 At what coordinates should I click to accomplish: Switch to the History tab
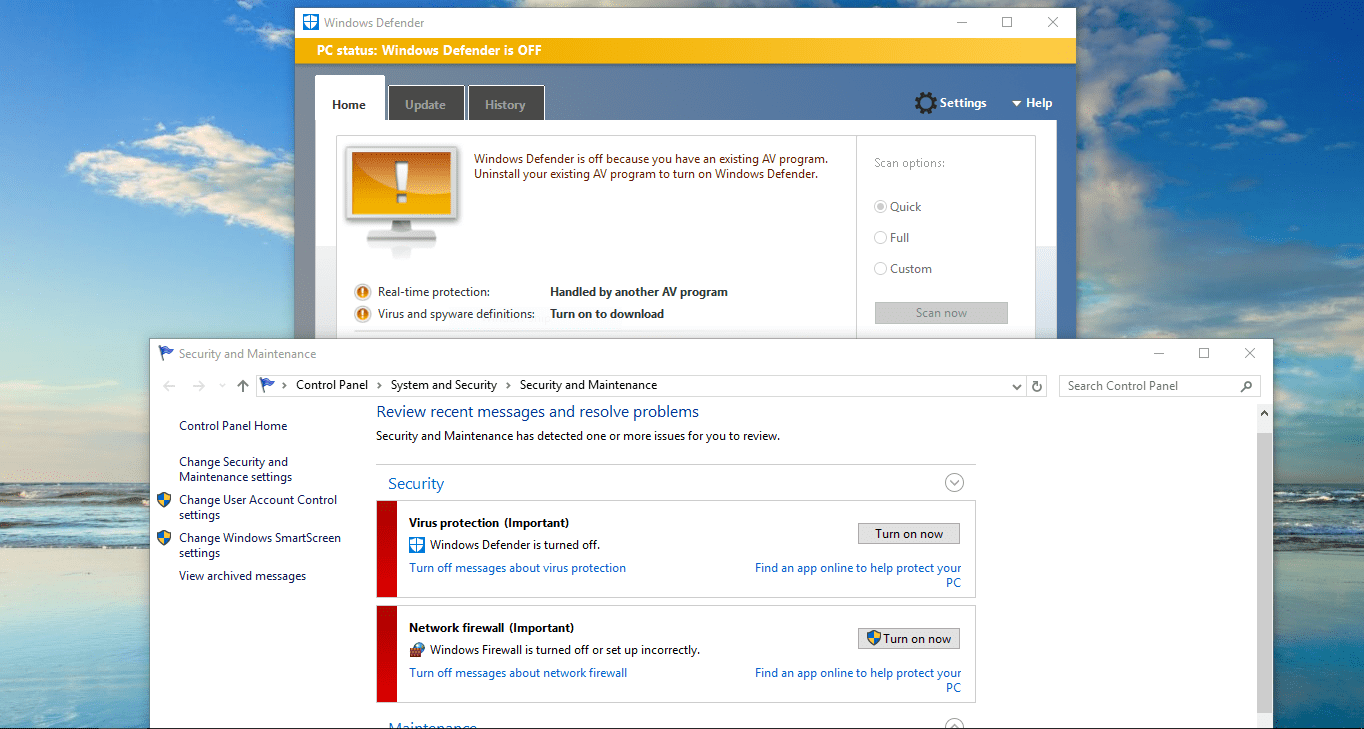pos(505,104)
